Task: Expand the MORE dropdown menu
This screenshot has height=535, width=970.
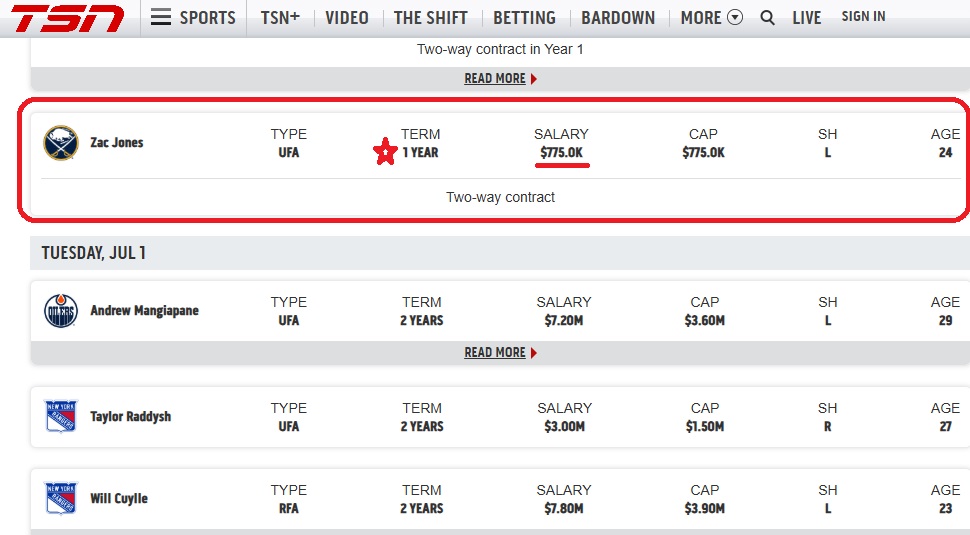Action: click(711, 17)
